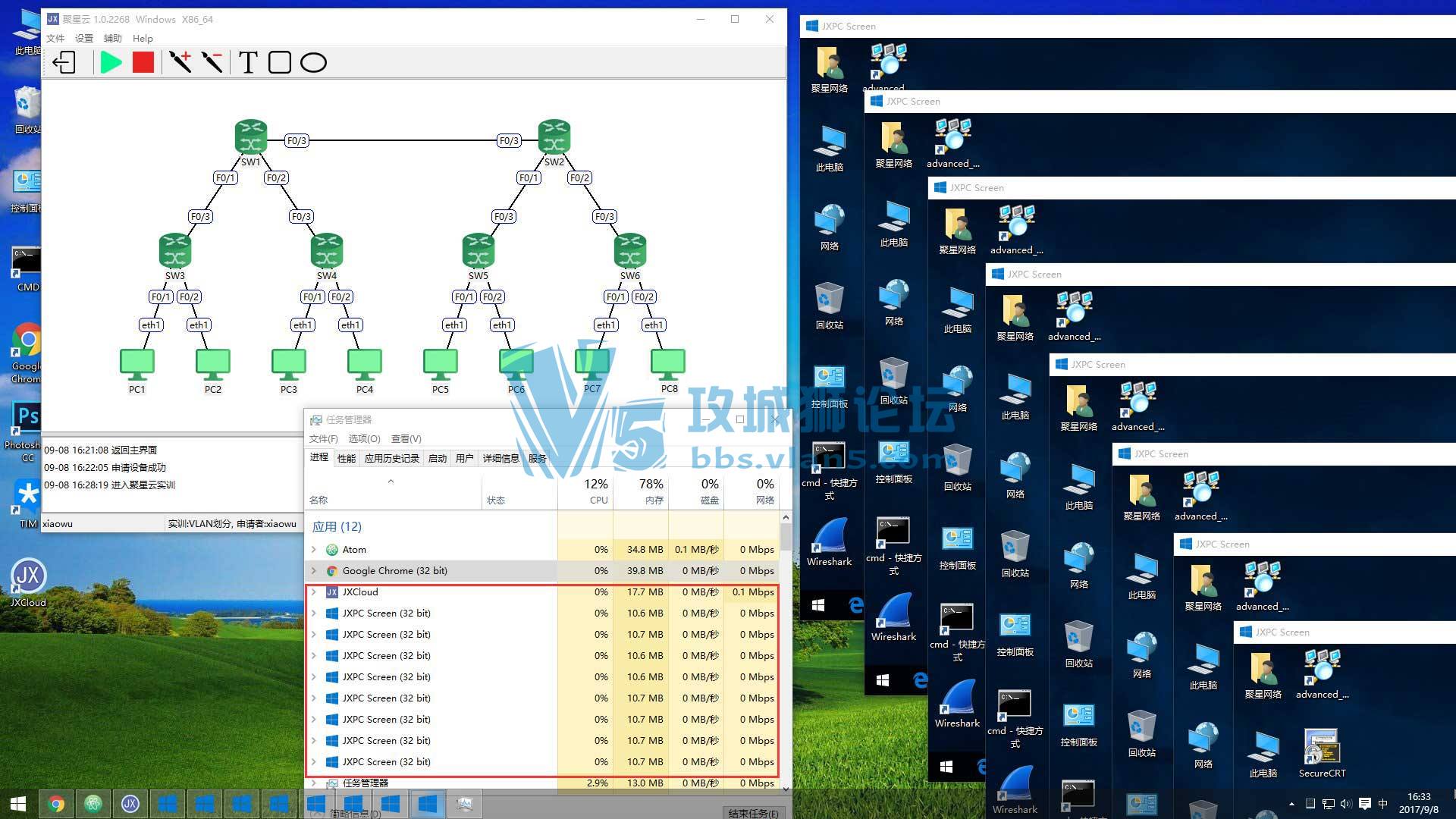Click log entry '09-08 16:28:19 进入聚星云实训'
Screen dimensions: 1456x819
(109, 485)
